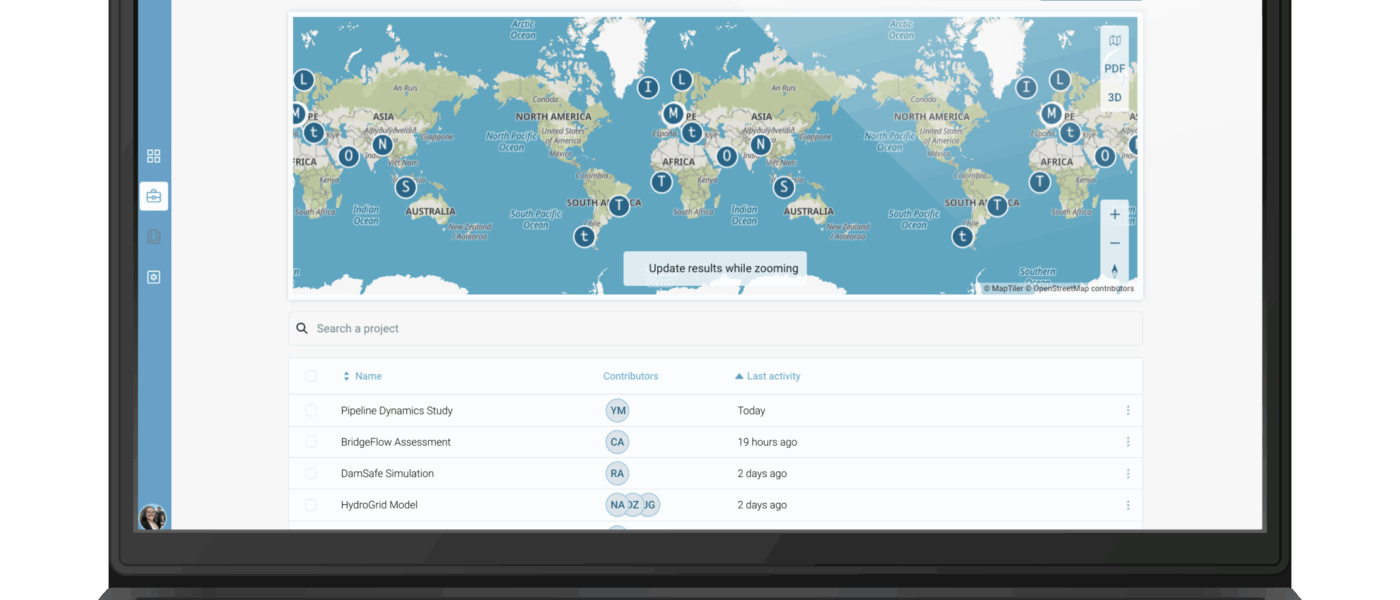Tick the DamSafe Simulation row checkbox
1400x600 pixels.
click(311, 474)
